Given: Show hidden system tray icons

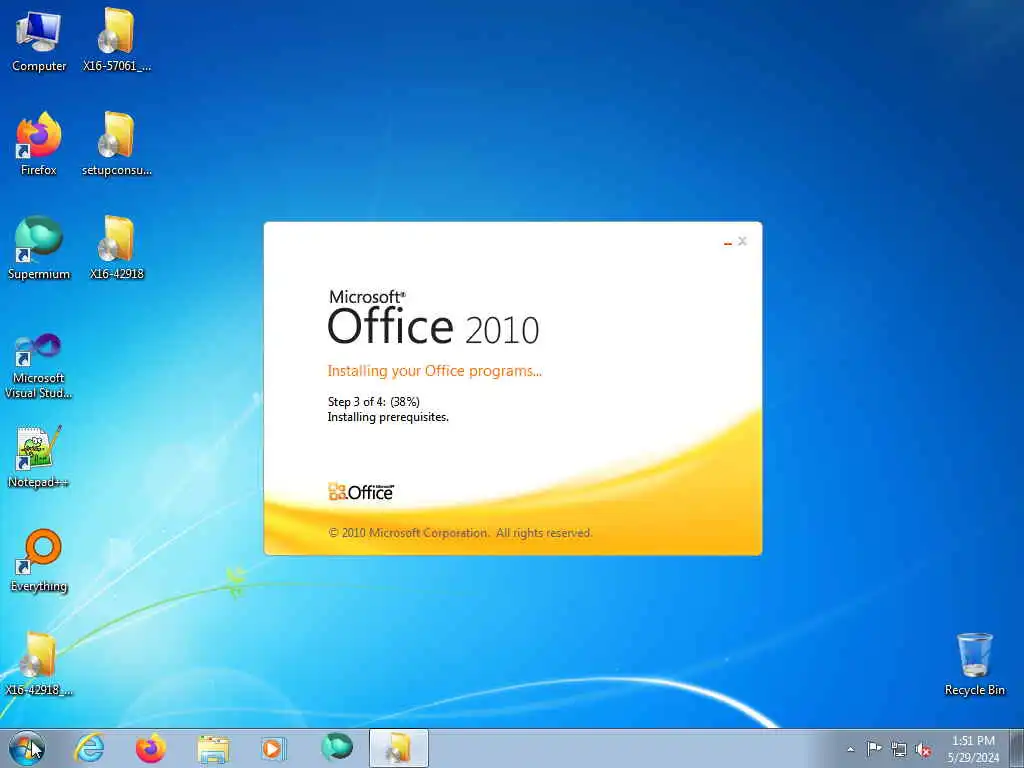Looking at the screenshot, I should pos(850,749).
